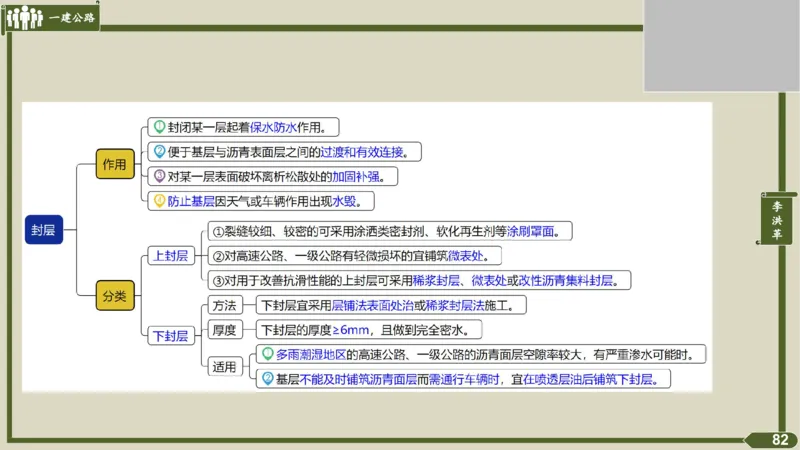
Task: Select the 分类 yellow node
Action: (115, 295)
